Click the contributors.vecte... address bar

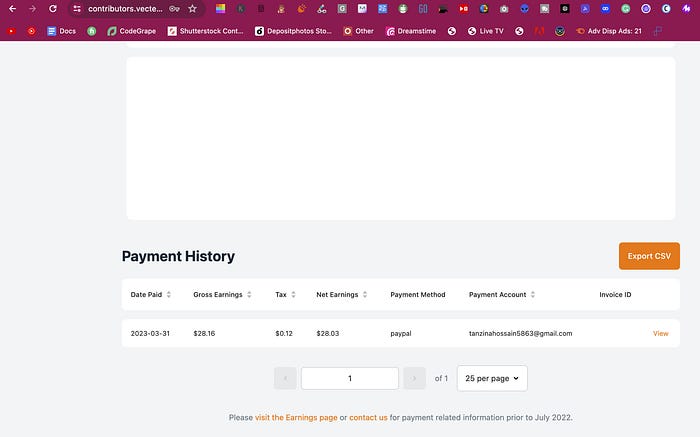click(125, 8)
